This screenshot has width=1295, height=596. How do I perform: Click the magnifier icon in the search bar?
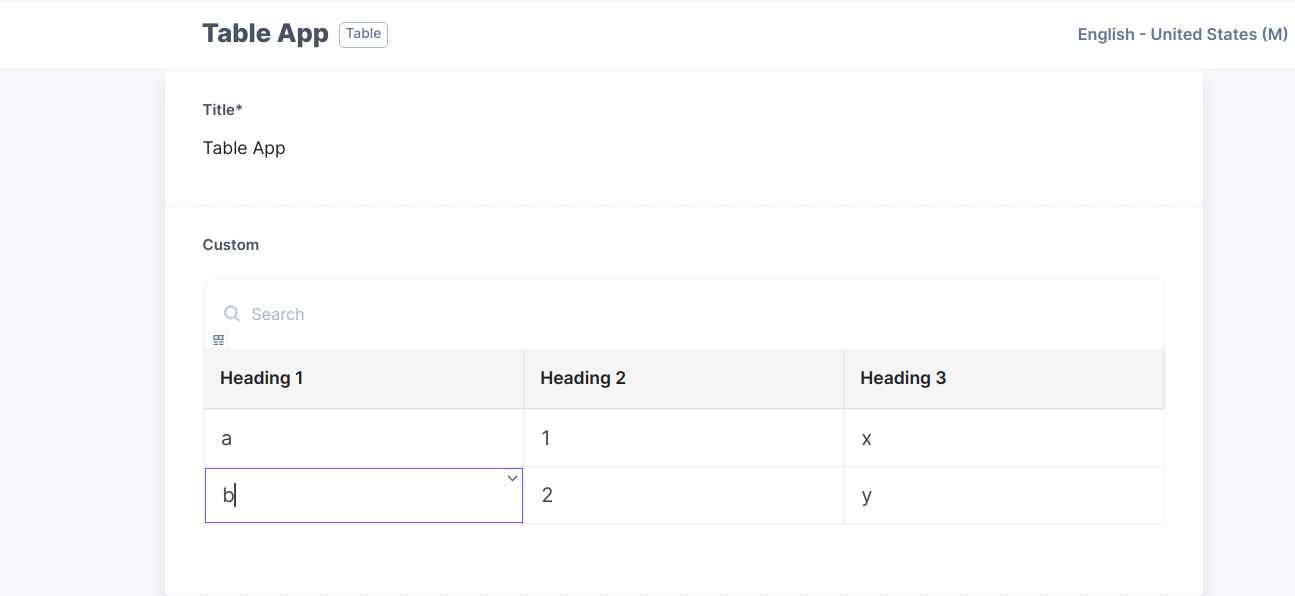[x=232, y=314]
